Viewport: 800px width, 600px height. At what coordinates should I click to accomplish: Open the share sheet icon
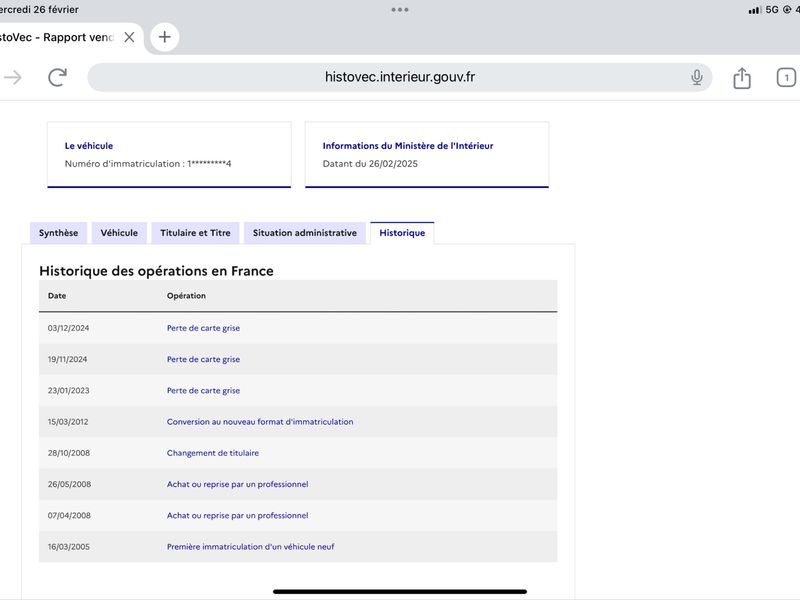[742, 78]
